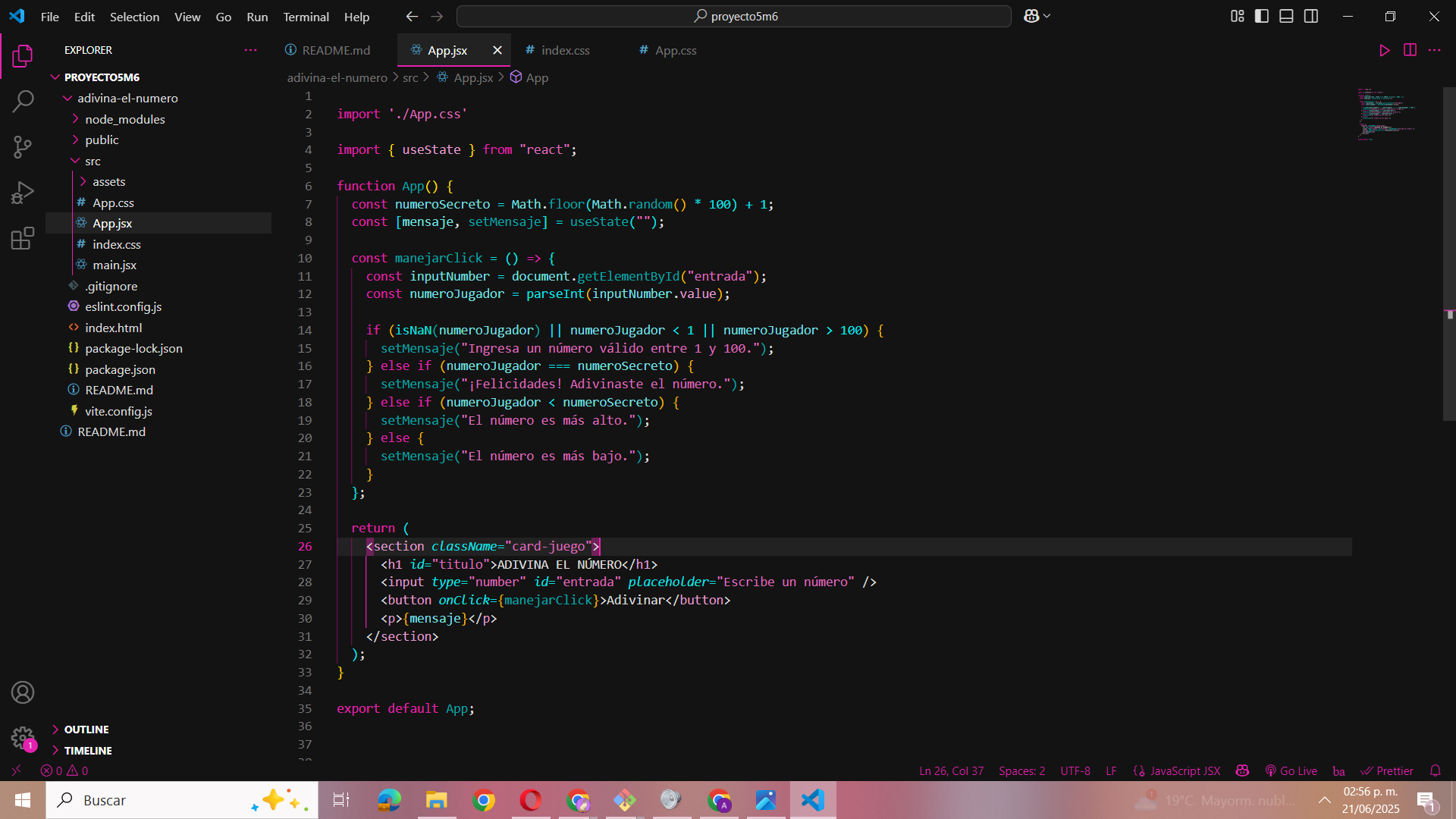Click App symbol in breadcrumb

(529, 77)
